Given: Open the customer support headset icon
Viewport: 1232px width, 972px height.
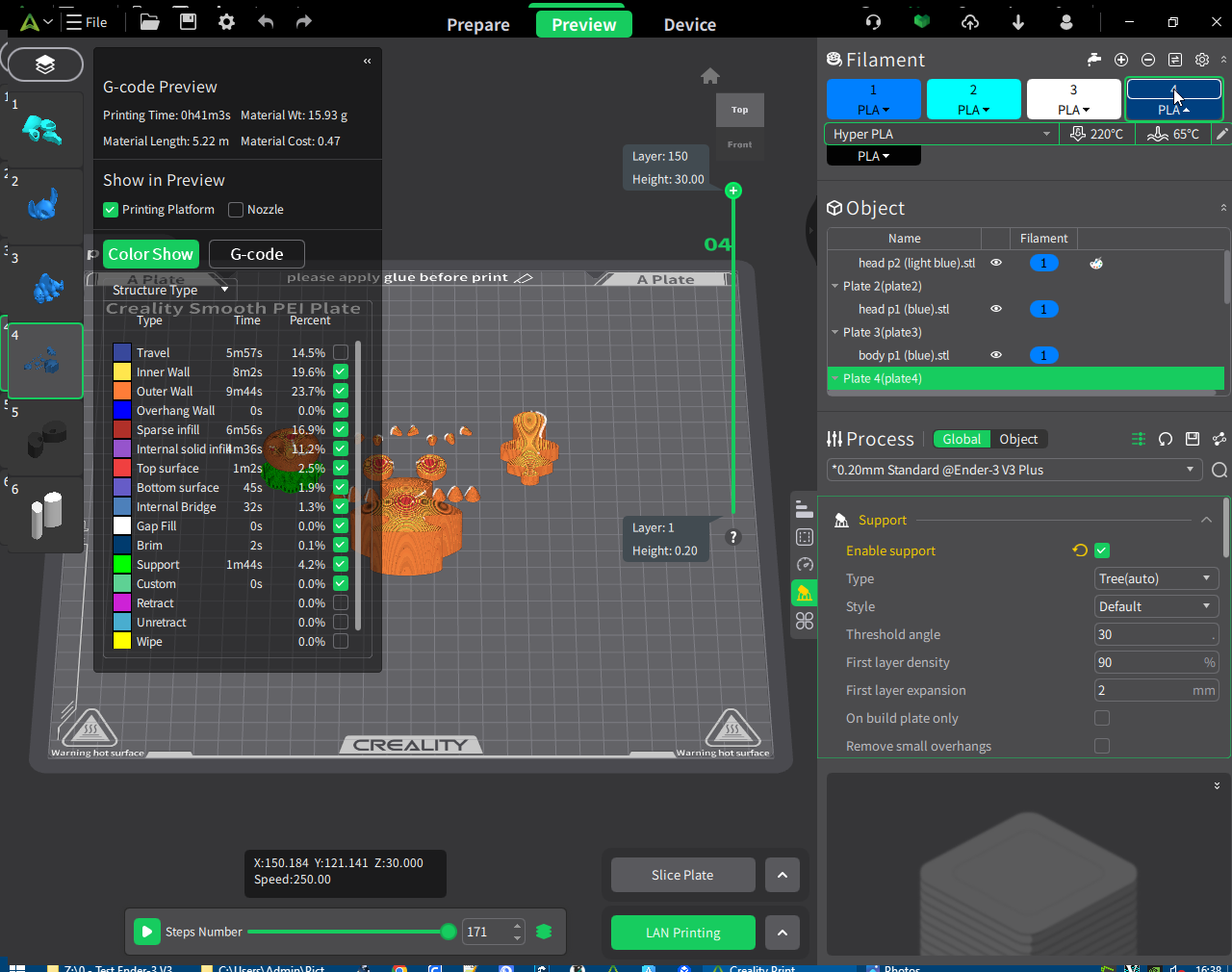Looking at the screenshot, I should pos(873,21).
